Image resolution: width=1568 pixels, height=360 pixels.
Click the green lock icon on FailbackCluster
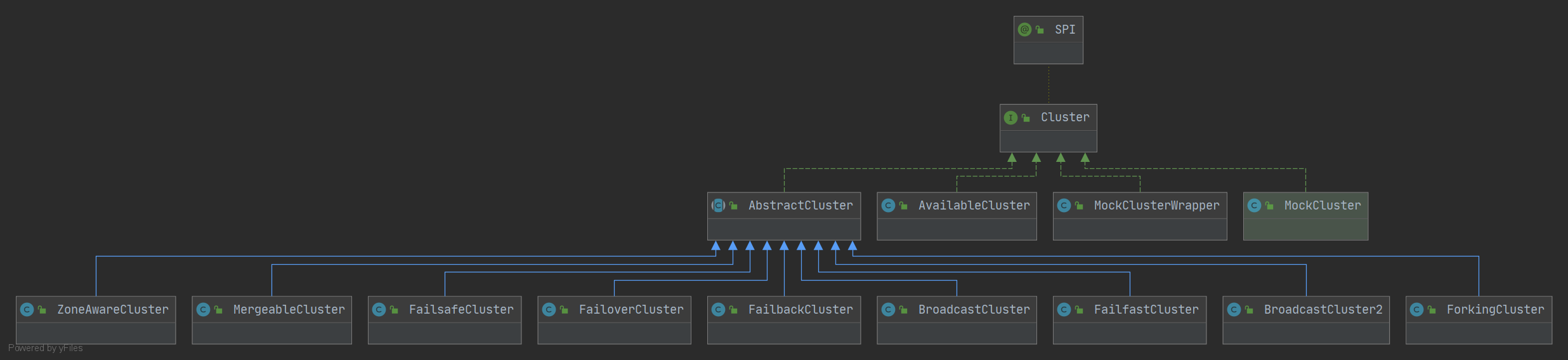click(733, 309)
